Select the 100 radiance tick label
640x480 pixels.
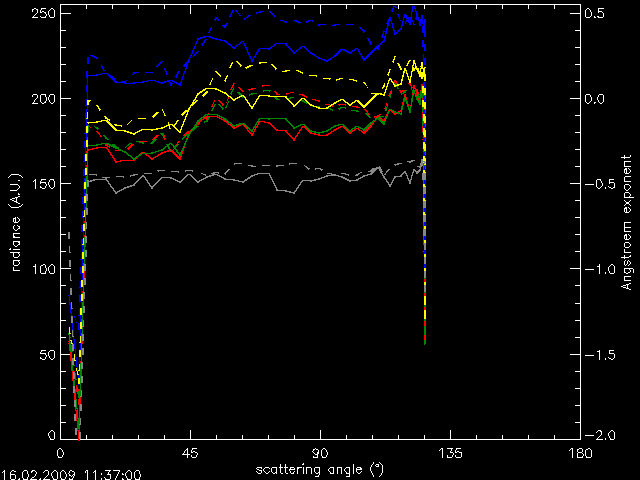[43, 270]
